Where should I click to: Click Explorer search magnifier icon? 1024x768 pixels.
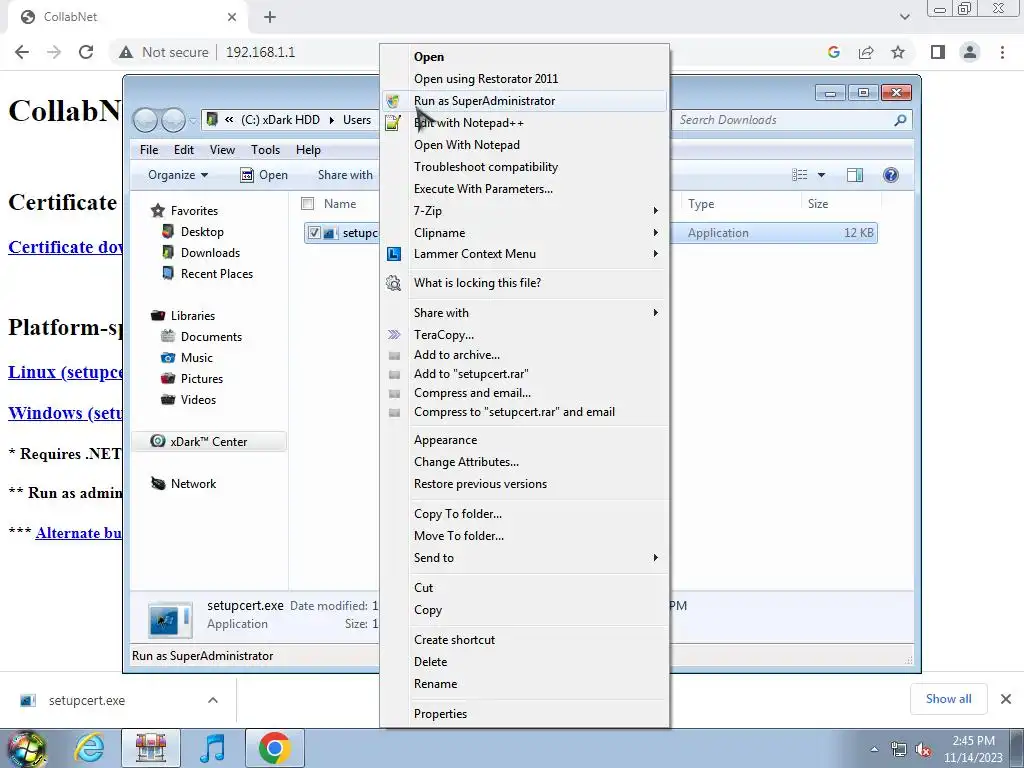point(900,120)
